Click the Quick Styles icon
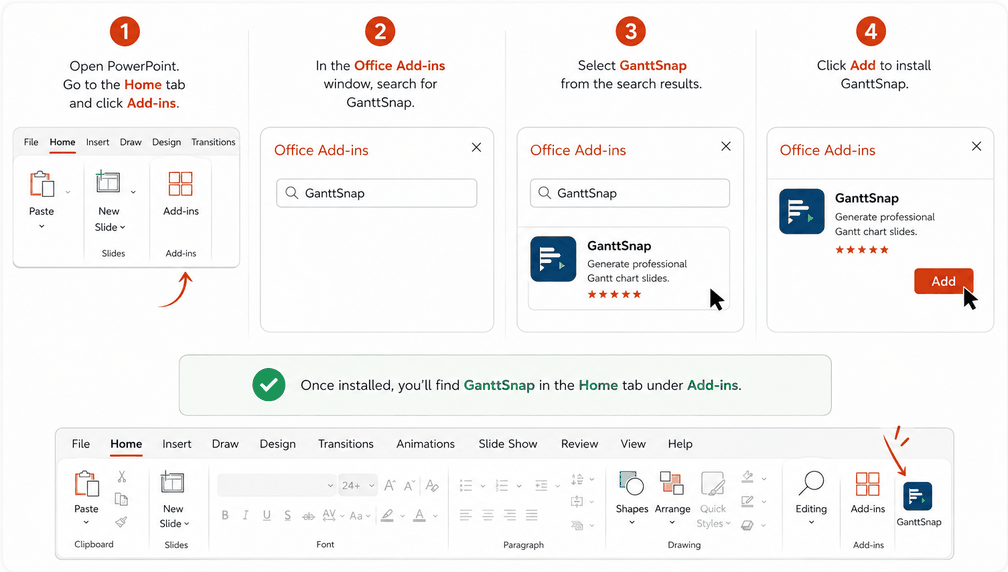The image size is (1008, 572). tap(712, 484)
